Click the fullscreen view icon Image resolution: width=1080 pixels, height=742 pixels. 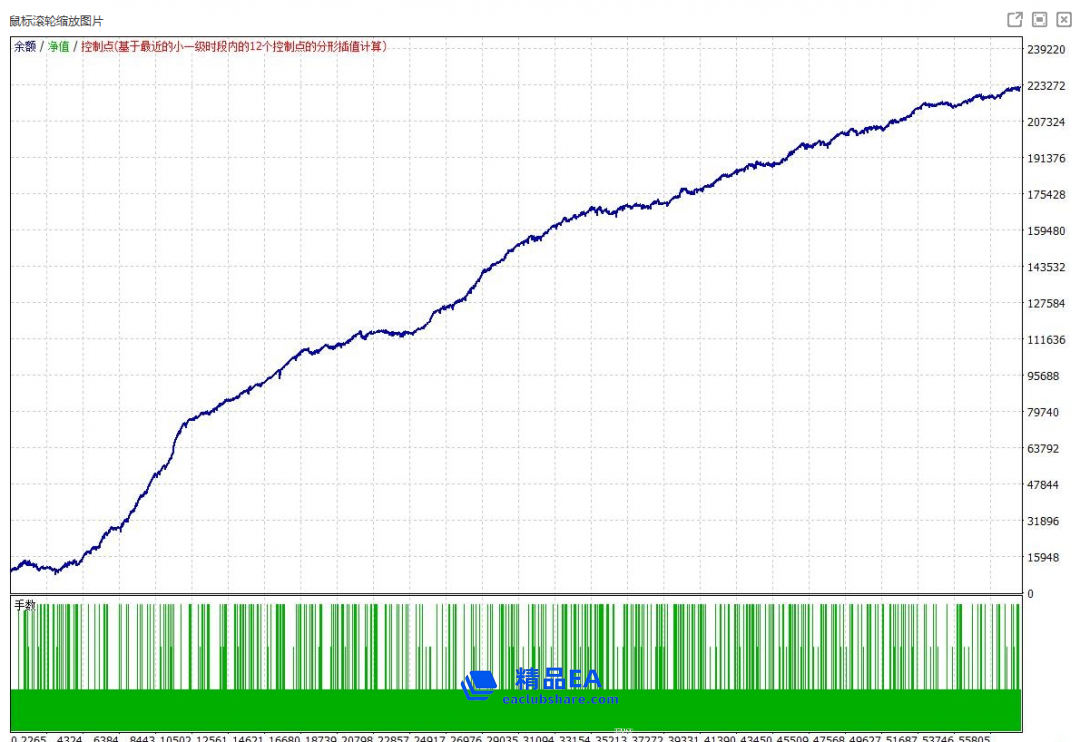pyautogui.click(x=1039, y=20)
